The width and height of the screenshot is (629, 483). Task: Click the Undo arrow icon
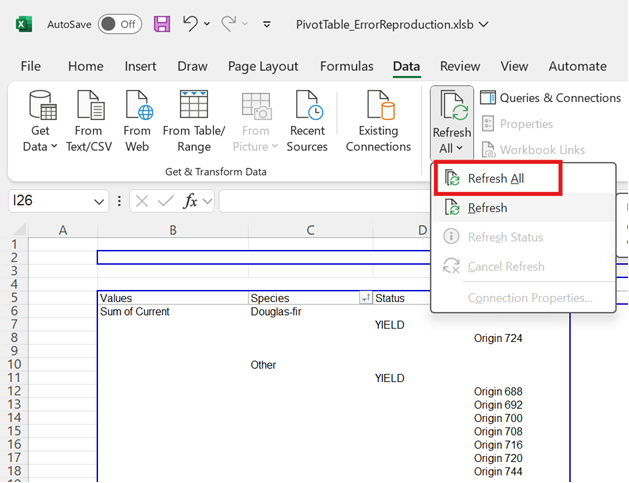point(190,24)
